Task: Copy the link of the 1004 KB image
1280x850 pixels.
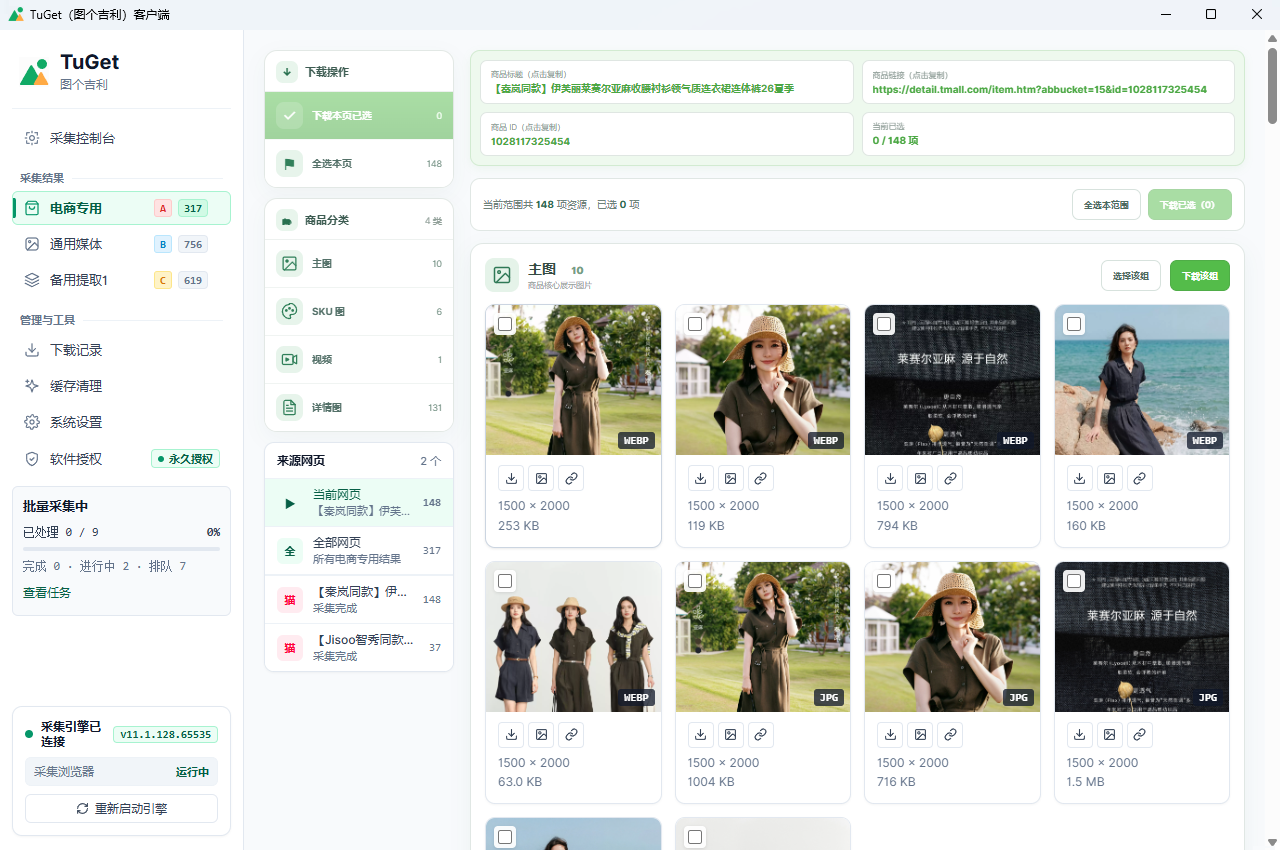Action: tap(761, 735)
